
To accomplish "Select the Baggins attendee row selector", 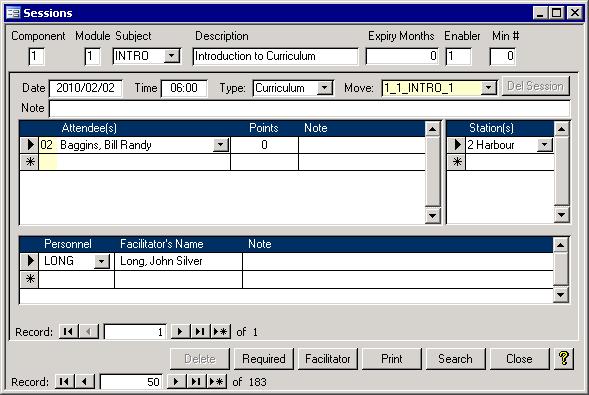I will pos(29,145).
